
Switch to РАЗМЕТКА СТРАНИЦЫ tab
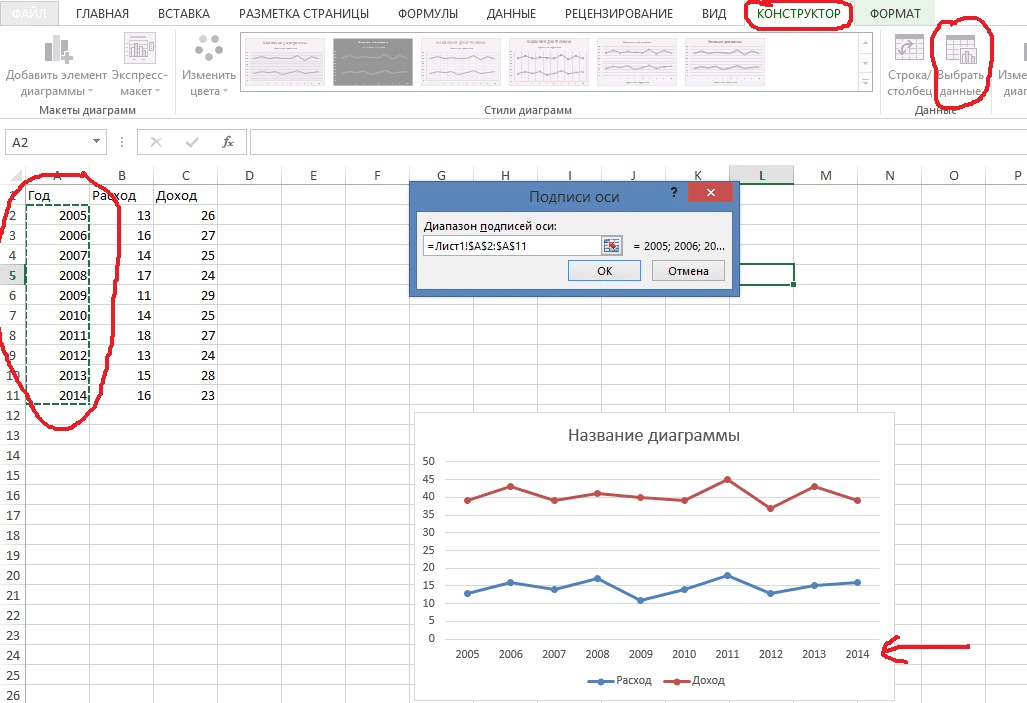pos(303,13)
